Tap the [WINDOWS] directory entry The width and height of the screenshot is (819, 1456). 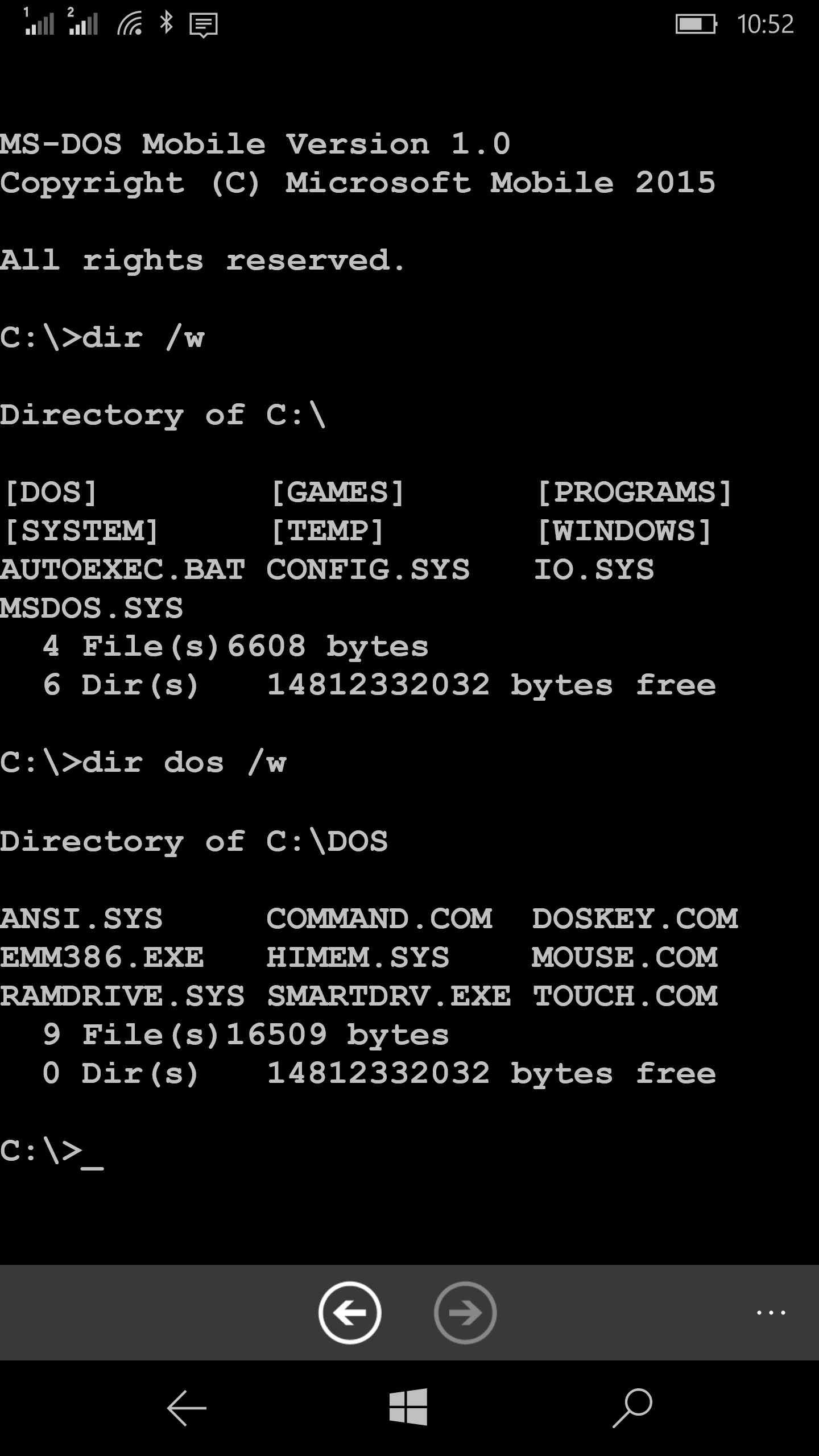point(624,531)
